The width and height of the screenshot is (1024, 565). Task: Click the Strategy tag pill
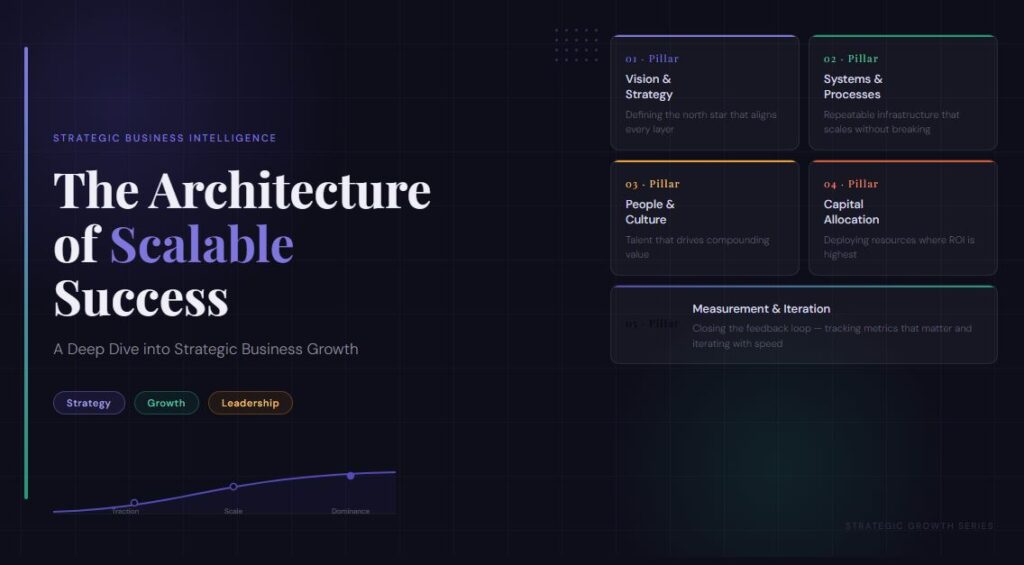coord(89,403)
